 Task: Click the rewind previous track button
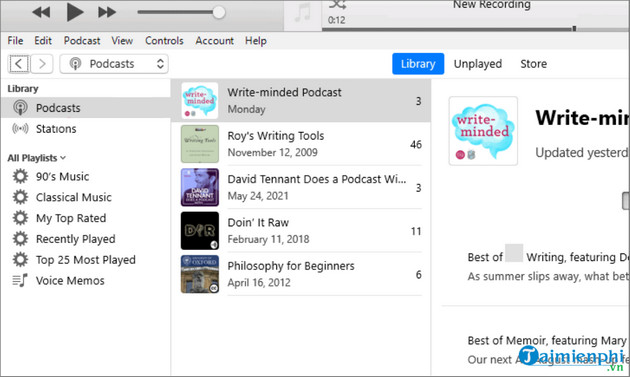pyautogui.click(x=41, y=12)
